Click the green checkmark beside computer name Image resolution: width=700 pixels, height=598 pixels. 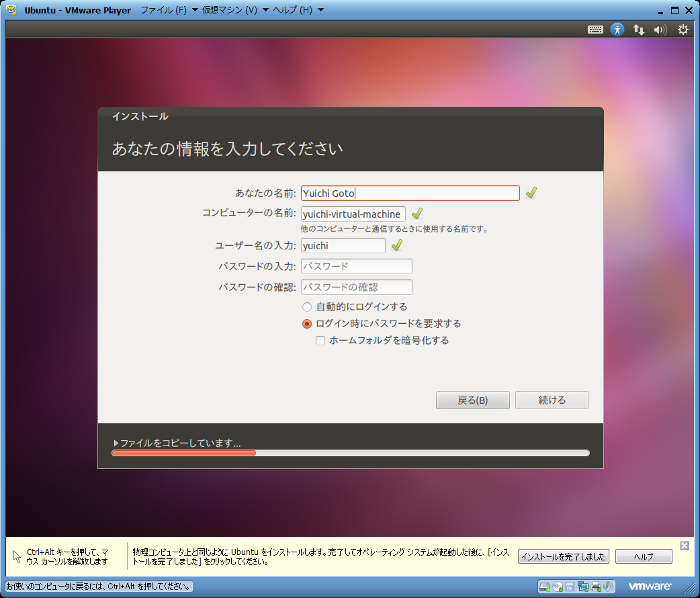click(x=417, y=213)
